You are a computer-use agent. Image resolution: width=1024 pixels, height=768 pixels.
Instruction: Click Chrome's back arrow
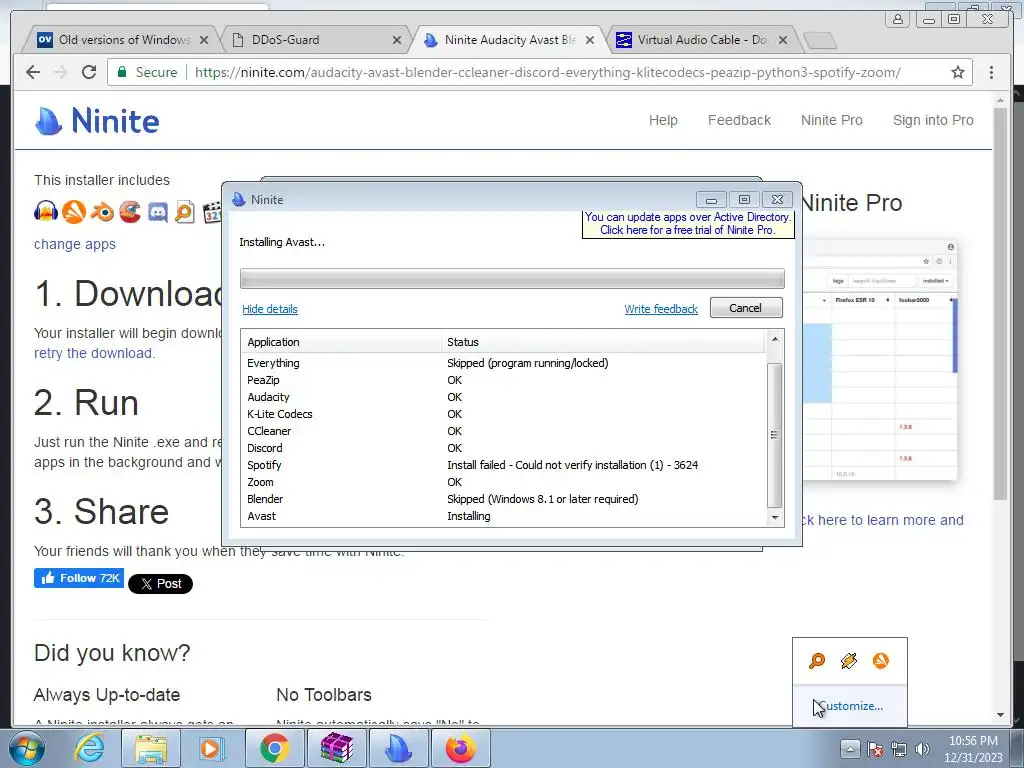[33, 72]
